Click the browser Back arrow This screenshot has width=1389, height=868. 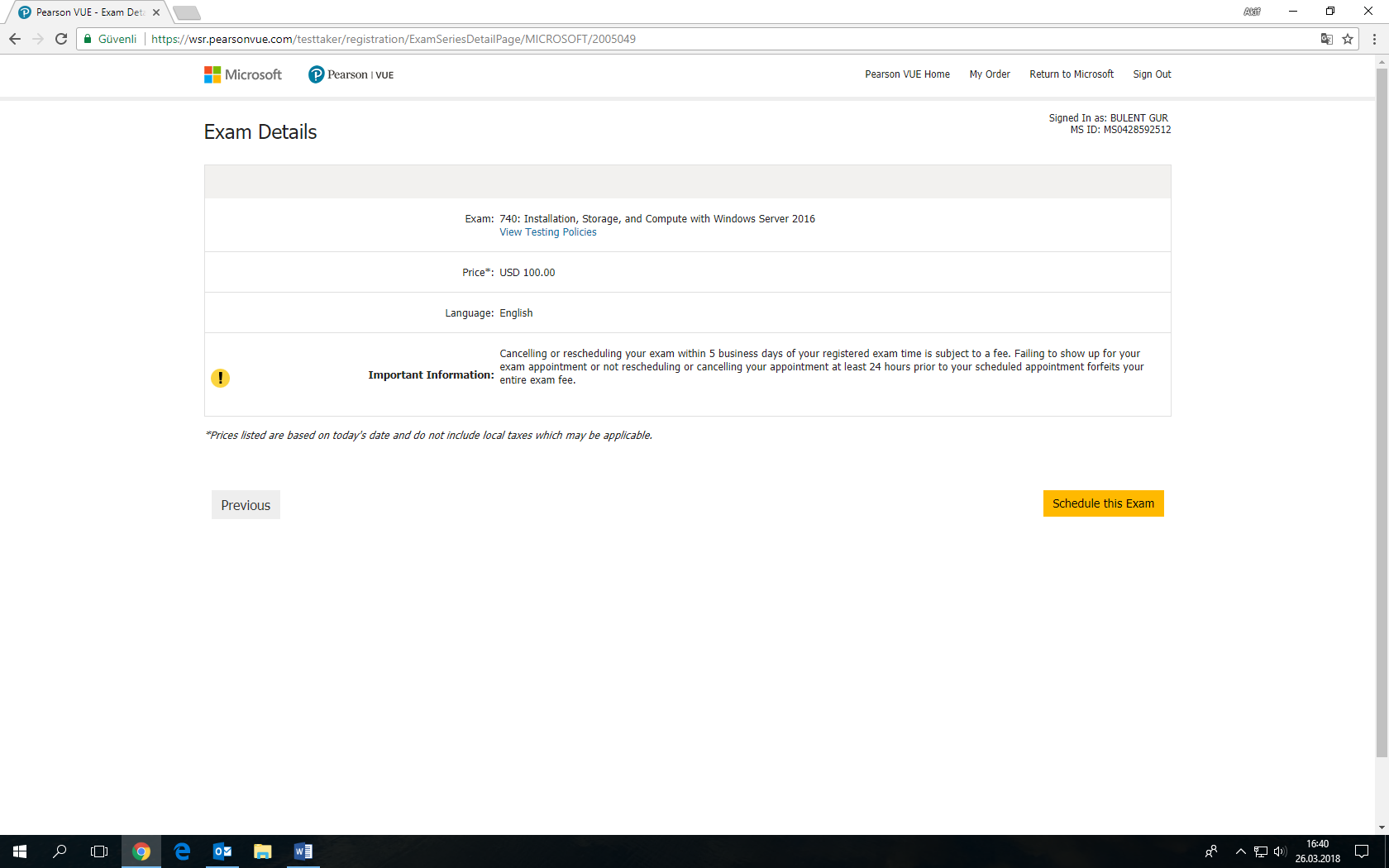[x=15, y=39]
